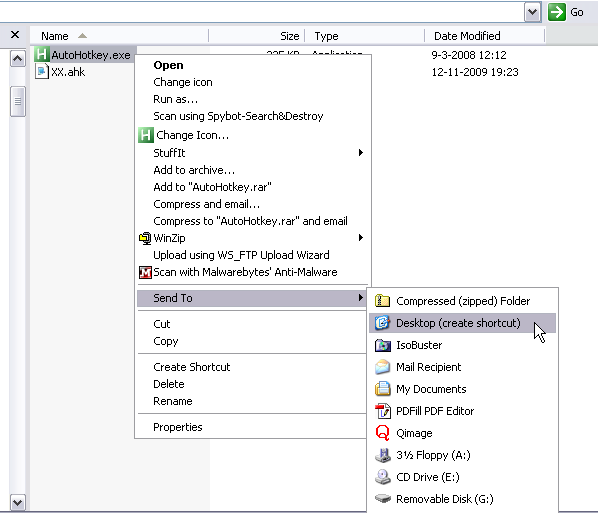Select the AutoHotkey.exe file icon
598x513 pixels.
[x=42, y=55]
